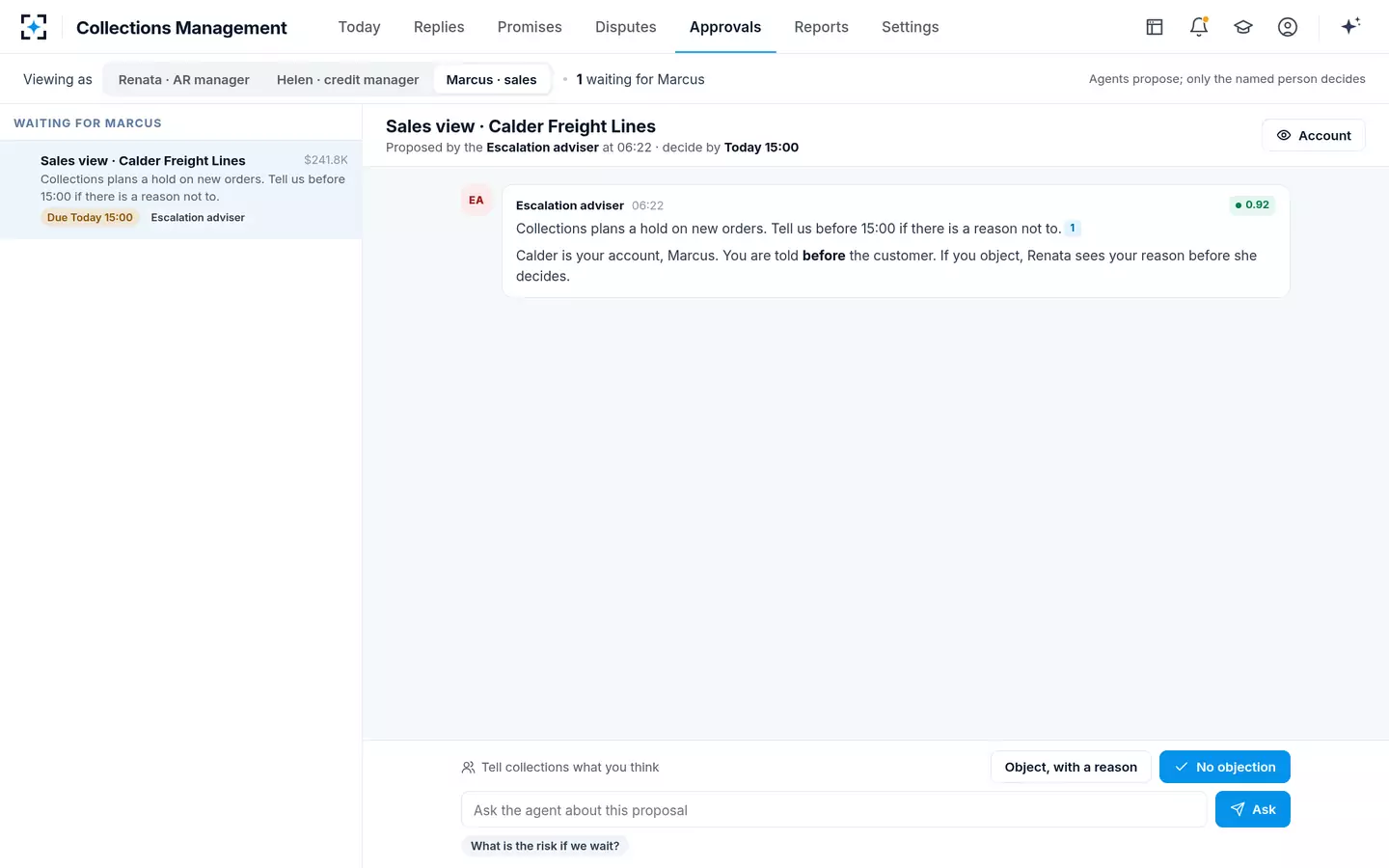Switch to the Promises tab
1389x868 pixels.
click(530, 27)
